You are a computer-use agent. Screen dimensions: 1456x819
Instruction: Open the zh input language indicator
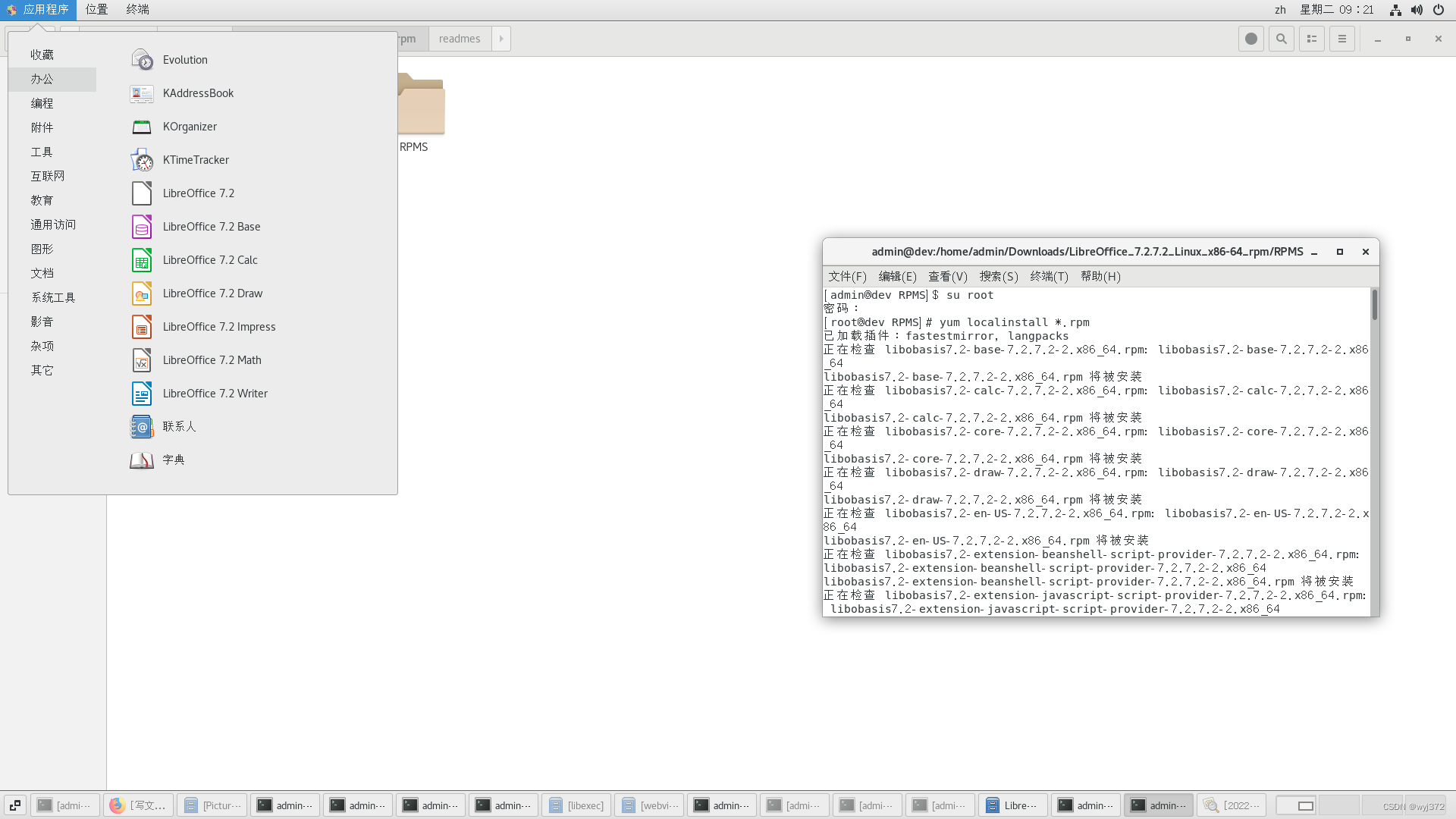pyautogui.click(x=1280, y=10)
